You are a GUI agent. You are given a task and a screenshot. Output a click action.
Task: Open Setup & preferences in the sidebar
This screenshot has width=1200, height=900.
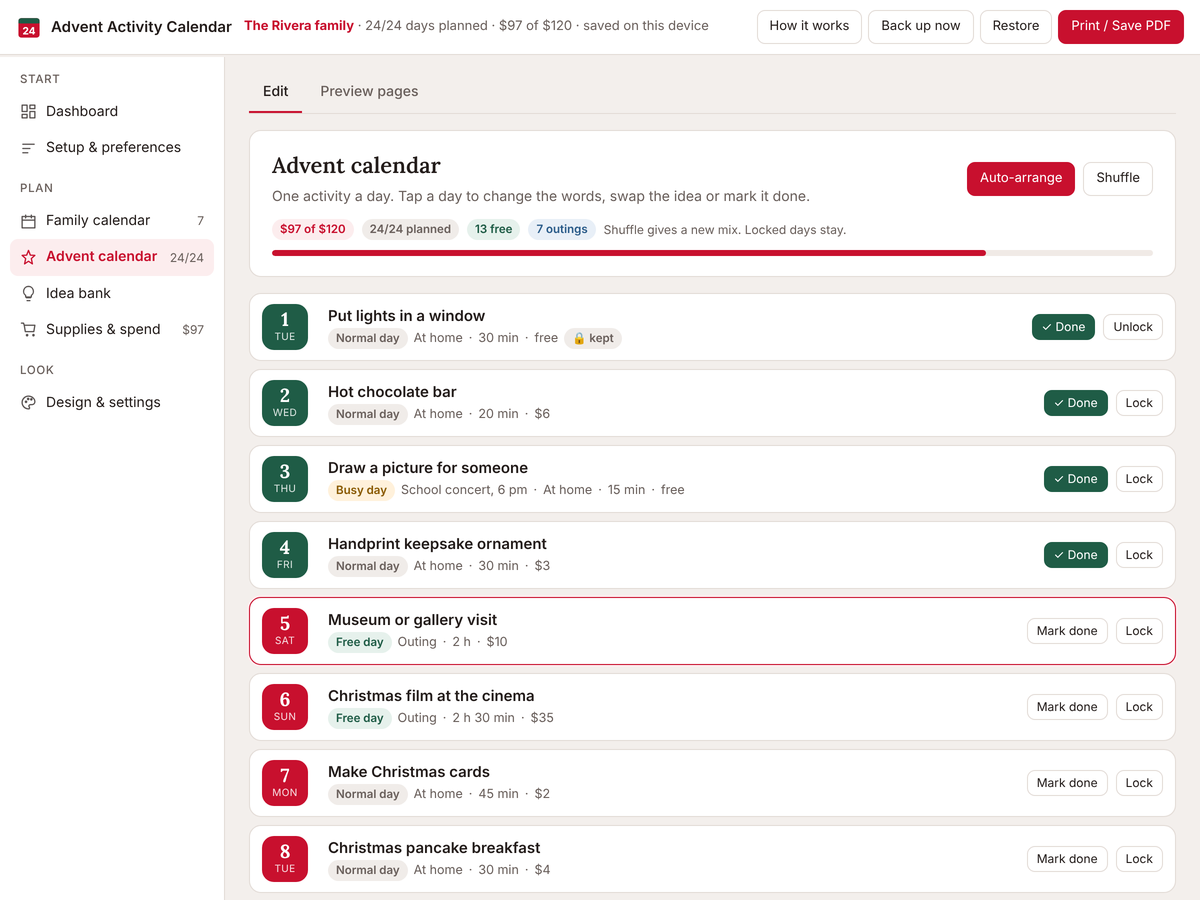pyautogui.click(x=112, y=147)
